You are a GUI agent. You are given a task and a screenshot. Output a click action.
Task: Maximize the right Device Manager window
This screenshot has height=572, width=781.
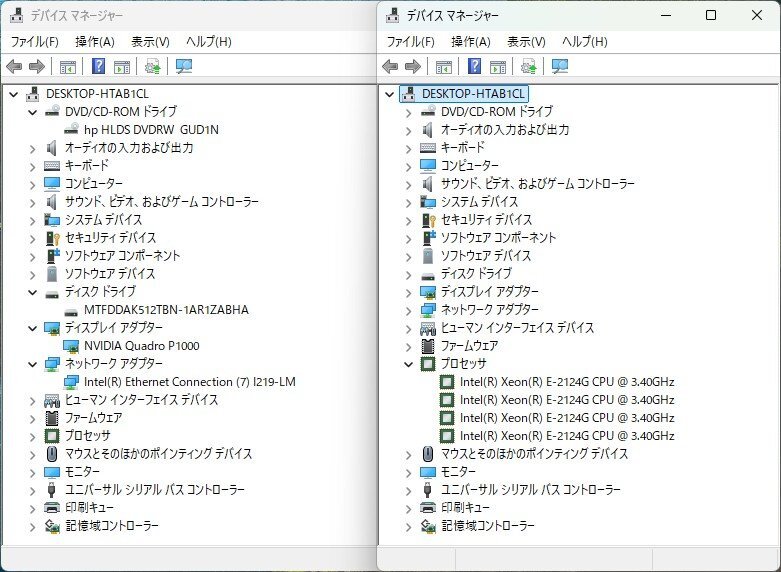click(711, 15)
